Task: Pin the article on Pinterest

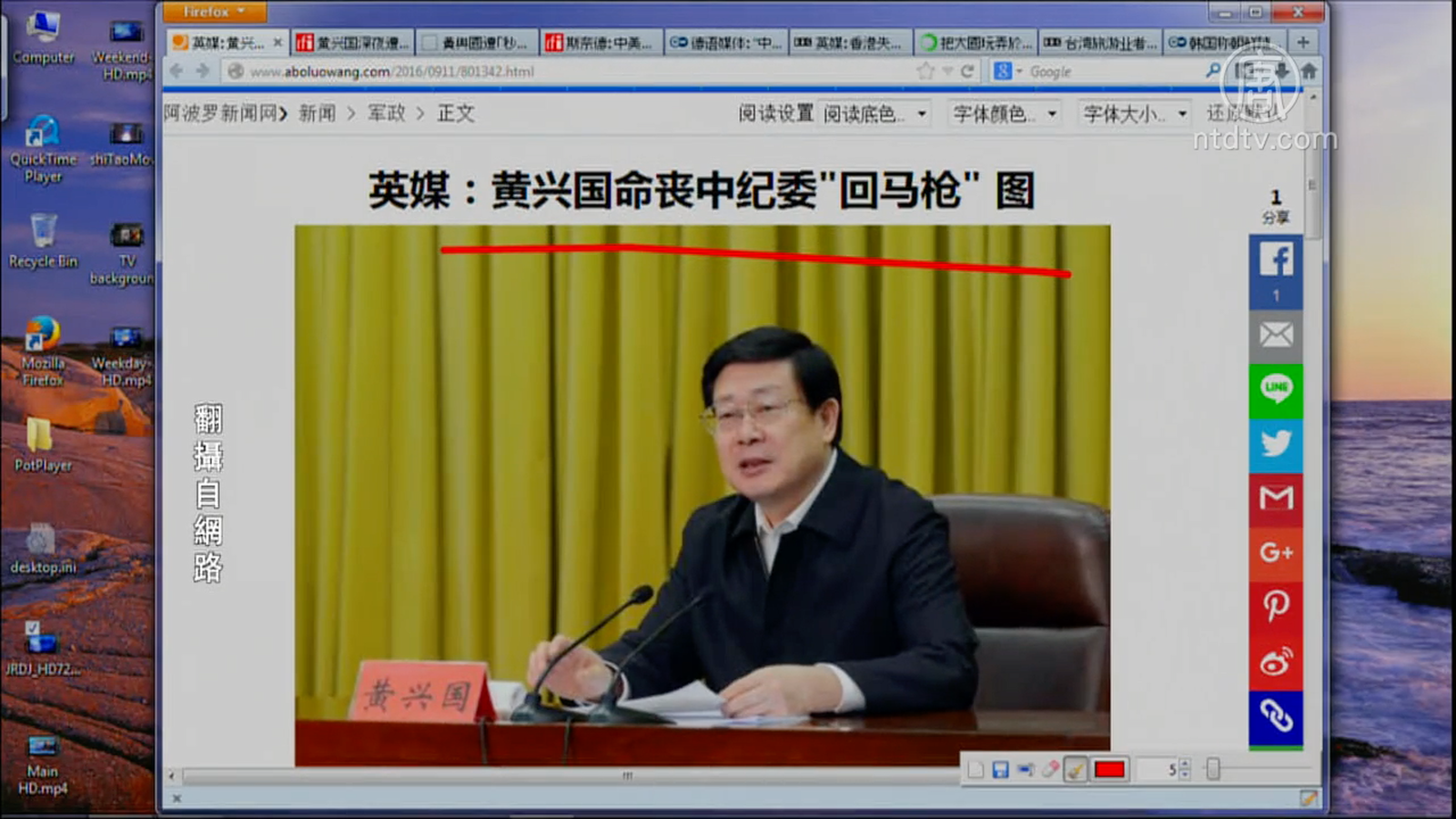Action: 1276,606
